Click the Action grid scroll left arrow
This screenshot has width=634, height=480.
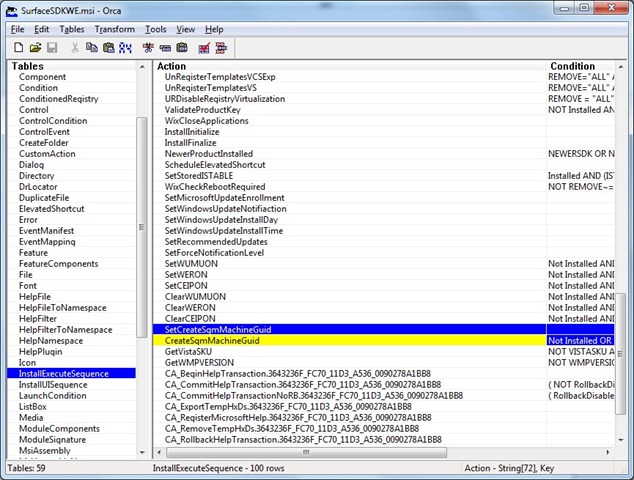159,453
